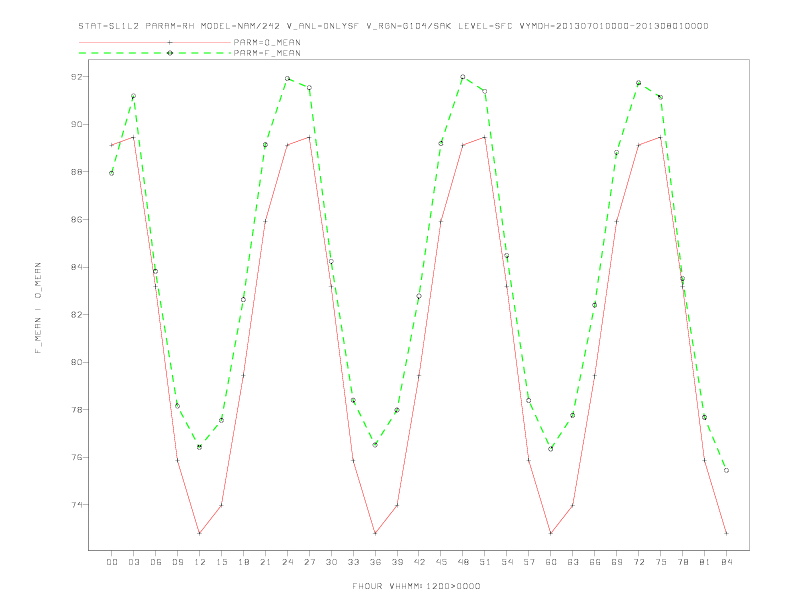
Task: Select F_MEAN peak marker at hour 24
Action: (x=287, y=79)
